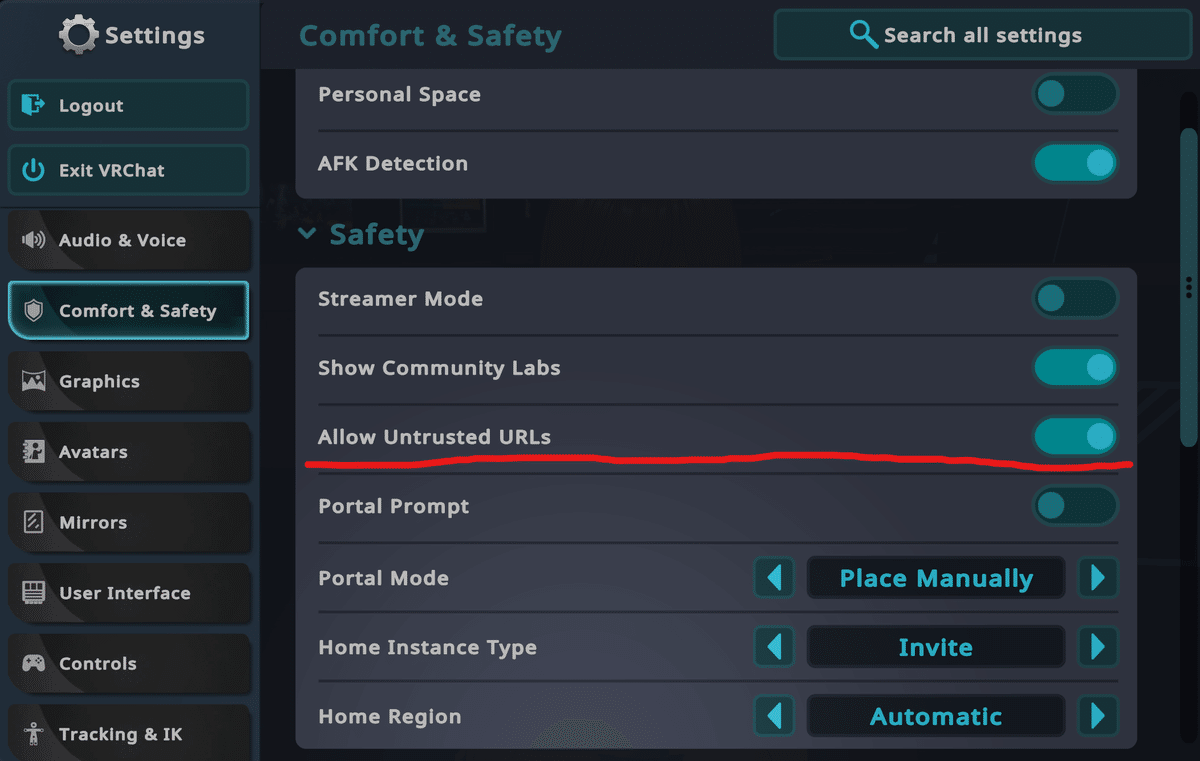Click the Mirrors sidebar icon
Viewport: 1200px width, 761px height.
click(33, 522)
